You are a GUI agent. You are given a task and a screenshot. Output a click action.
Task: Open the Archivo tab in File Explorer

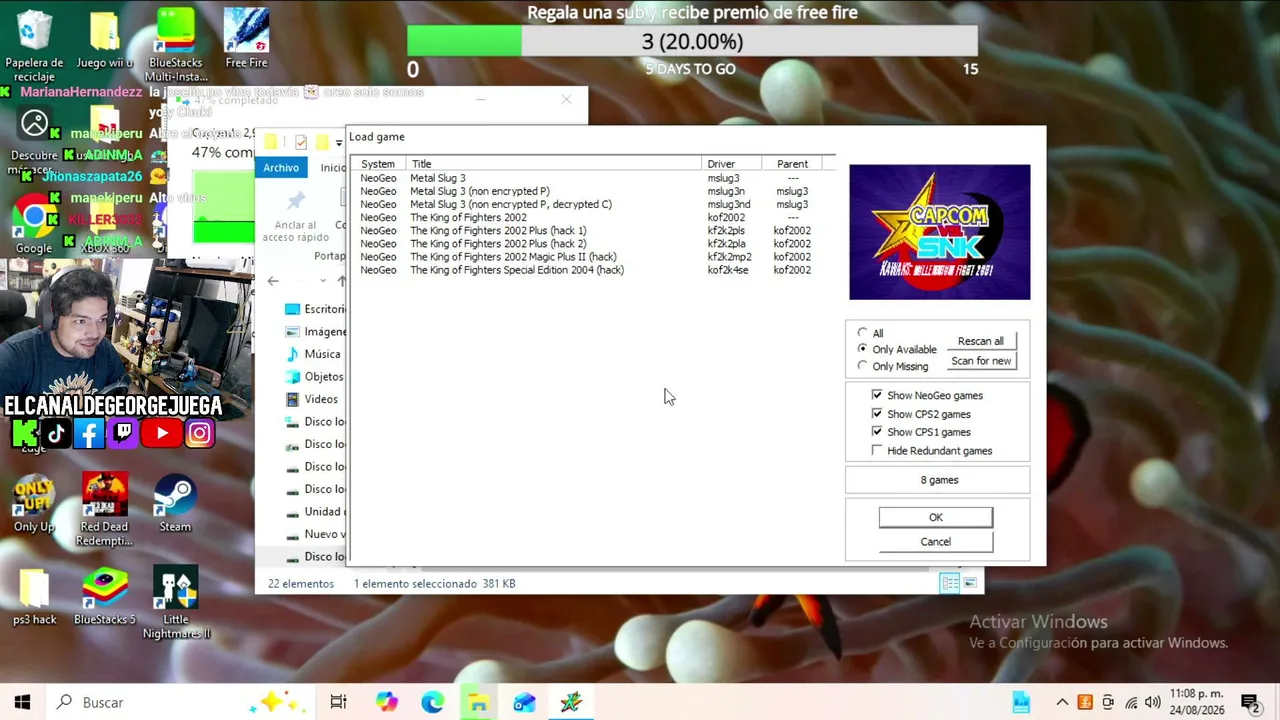281,167
